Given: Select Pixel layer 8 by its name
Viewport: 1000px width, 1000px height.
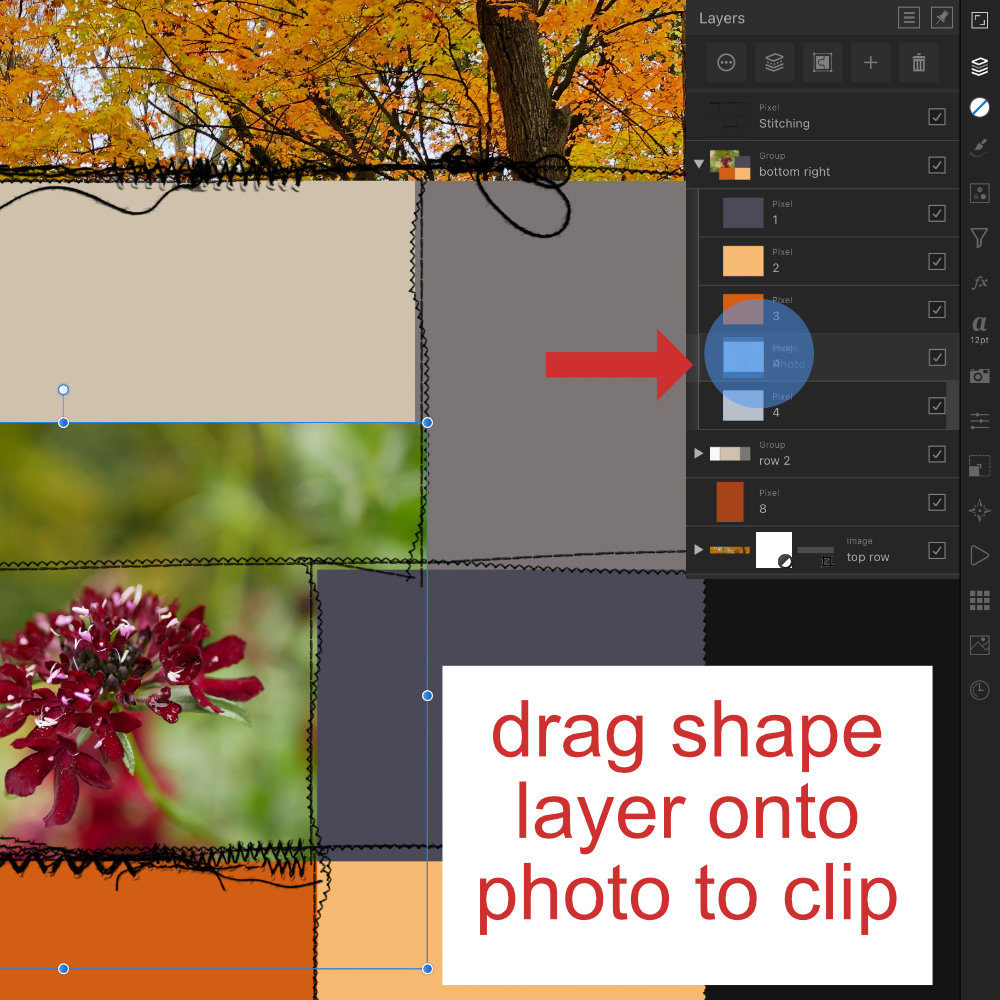Looking at the screenshot, I should coord(763,508).
